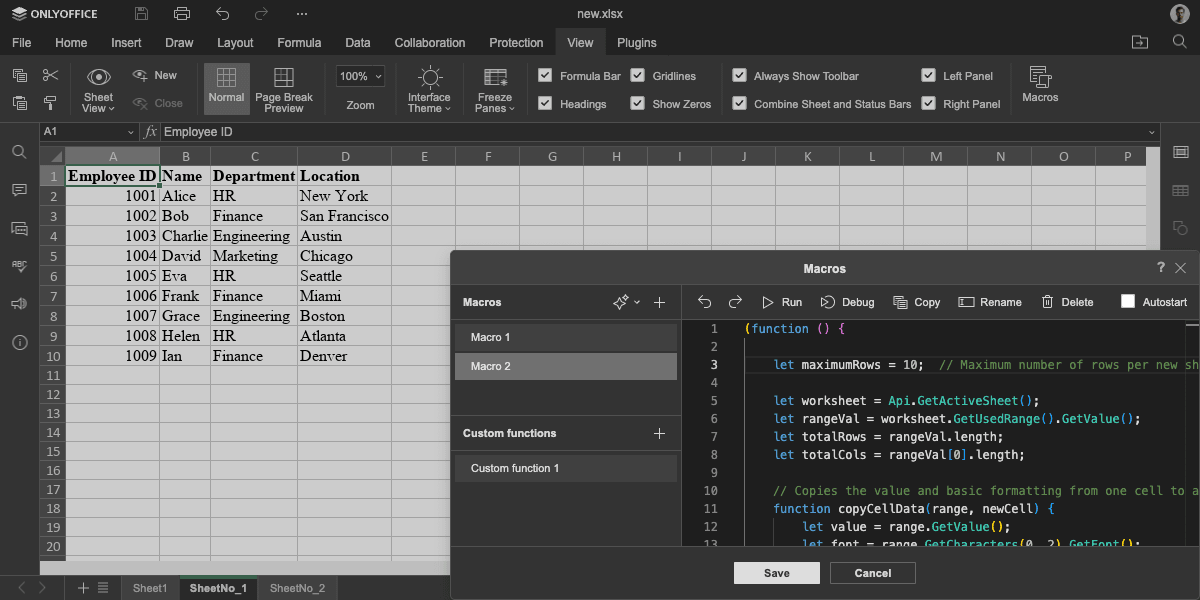
Task: Switch to the Plugins tab
Action: click(637, 43)
